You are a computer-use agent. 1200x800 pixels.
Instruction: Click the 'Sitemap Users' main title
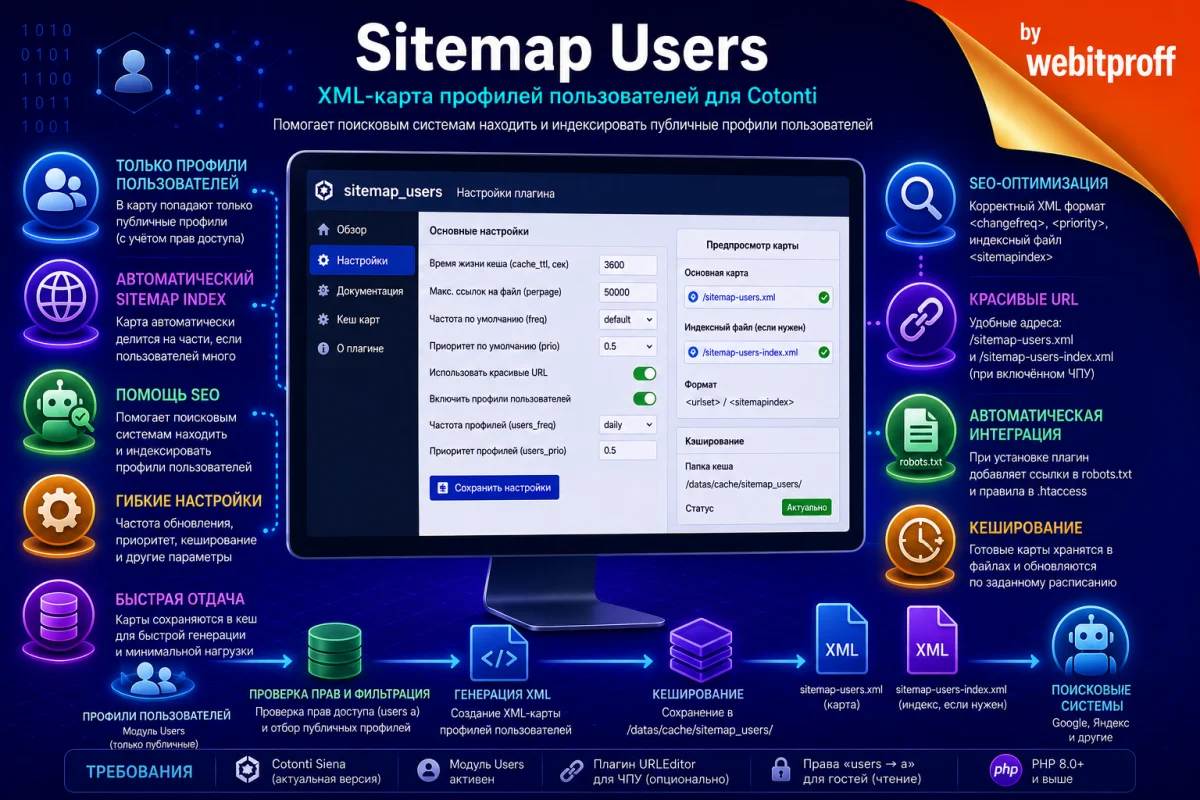(563, 47)
